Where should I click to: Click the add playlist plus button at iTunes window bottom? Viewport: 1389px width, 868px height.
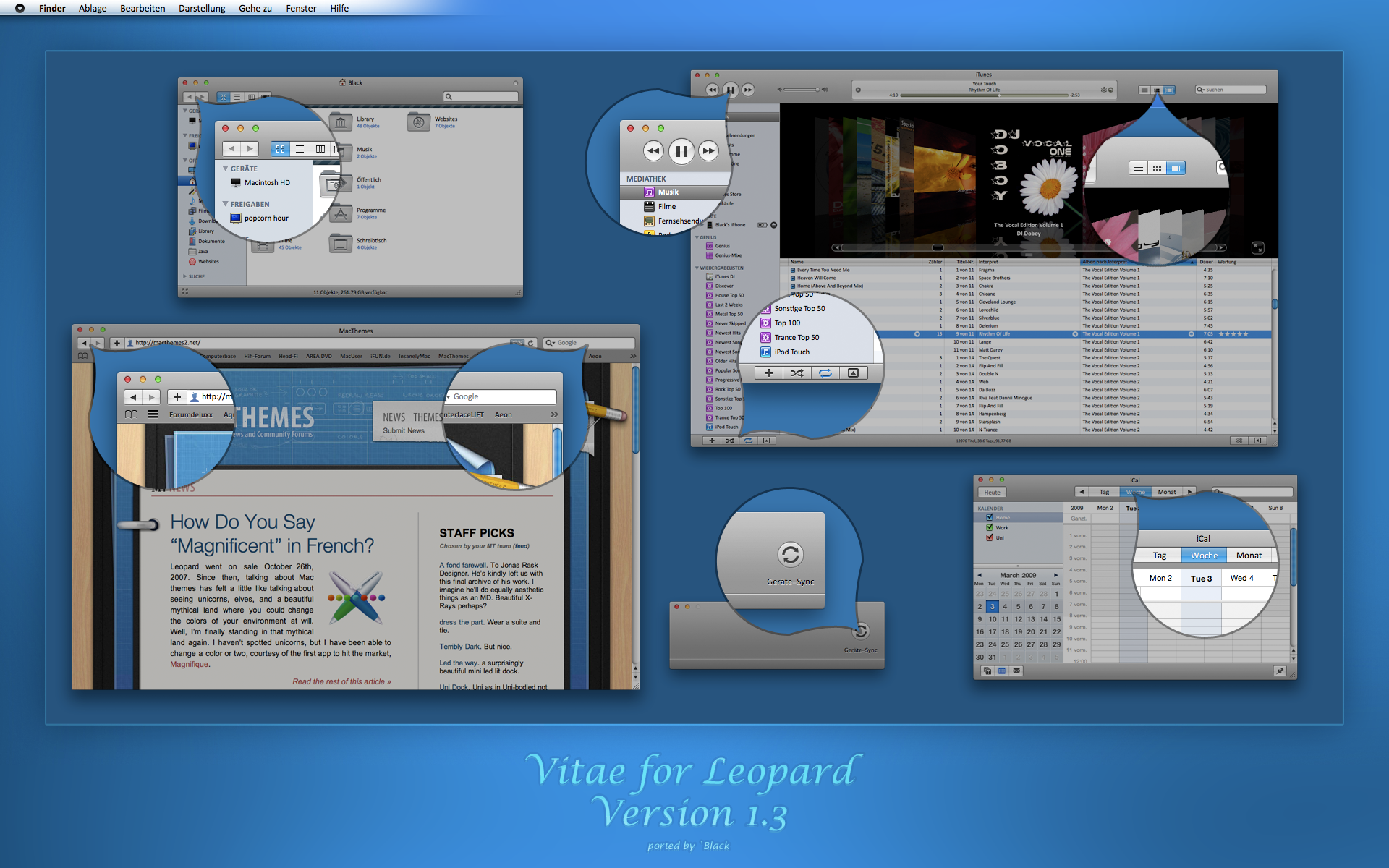click(712, 441)
